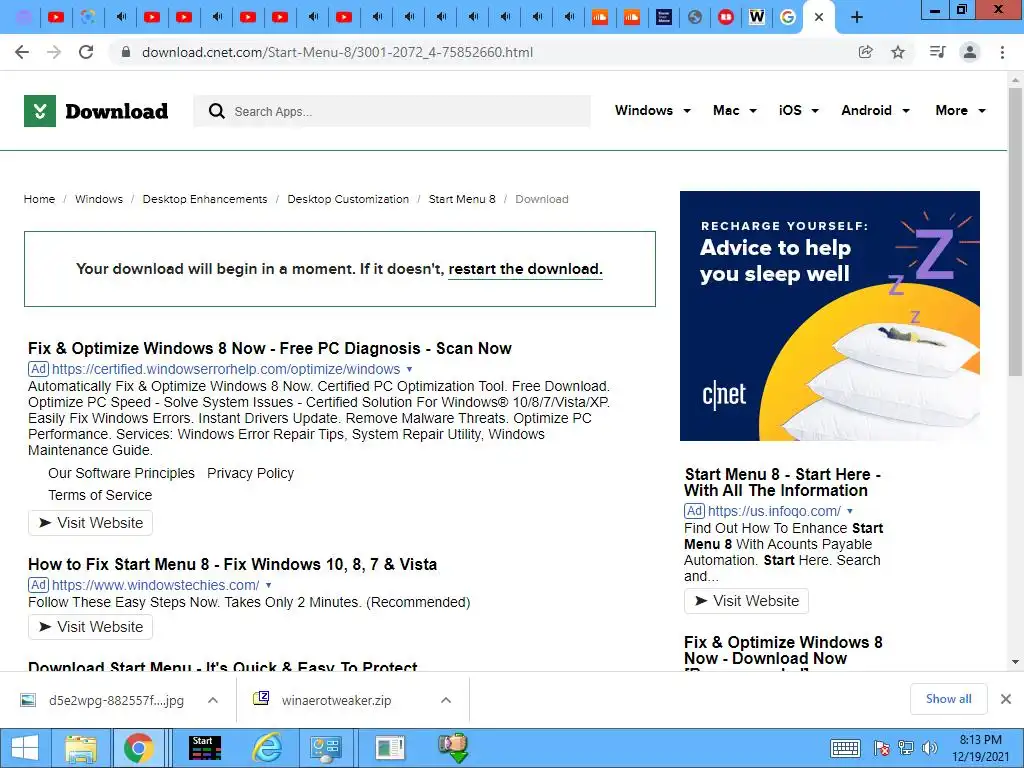The height and width of the screenshot is (768, 1024).
Task: Open the windowstechies.com ad URL
Action: click(x=155, y=585)
